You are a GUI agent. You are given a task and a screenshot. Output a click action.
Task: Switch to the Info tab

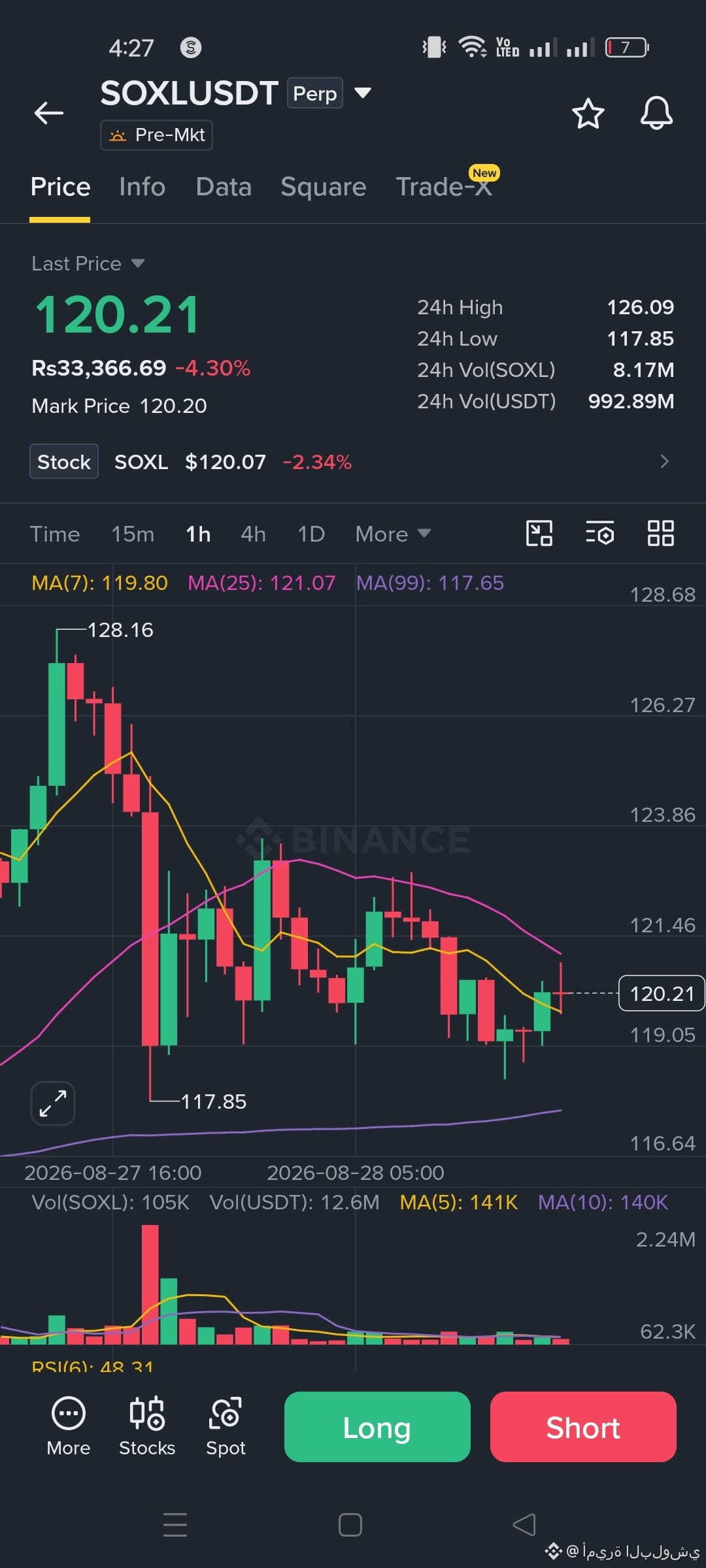(142, 187)
